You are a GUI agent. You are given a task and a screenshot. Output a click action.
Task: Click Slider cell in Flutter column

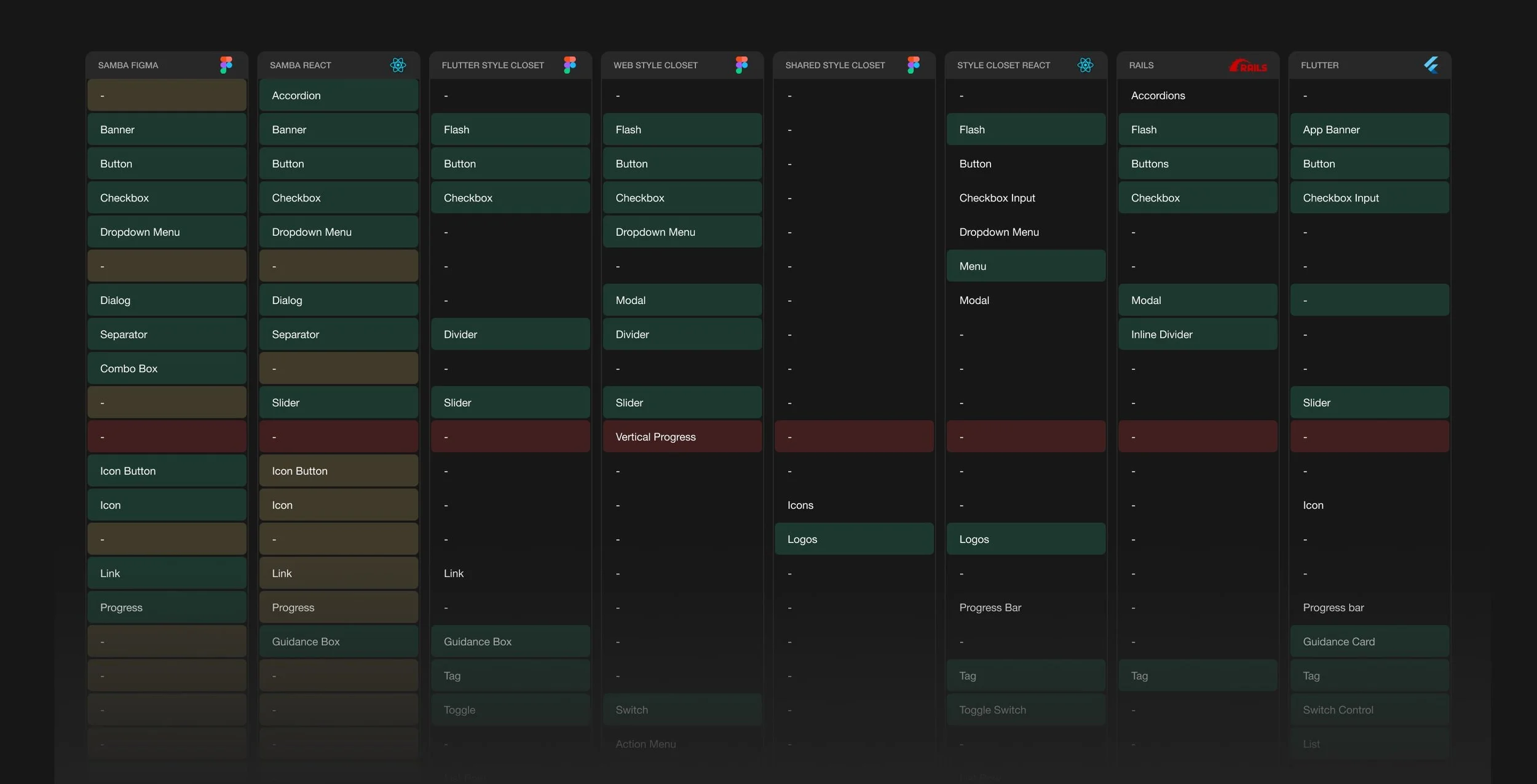(1369, 403)
